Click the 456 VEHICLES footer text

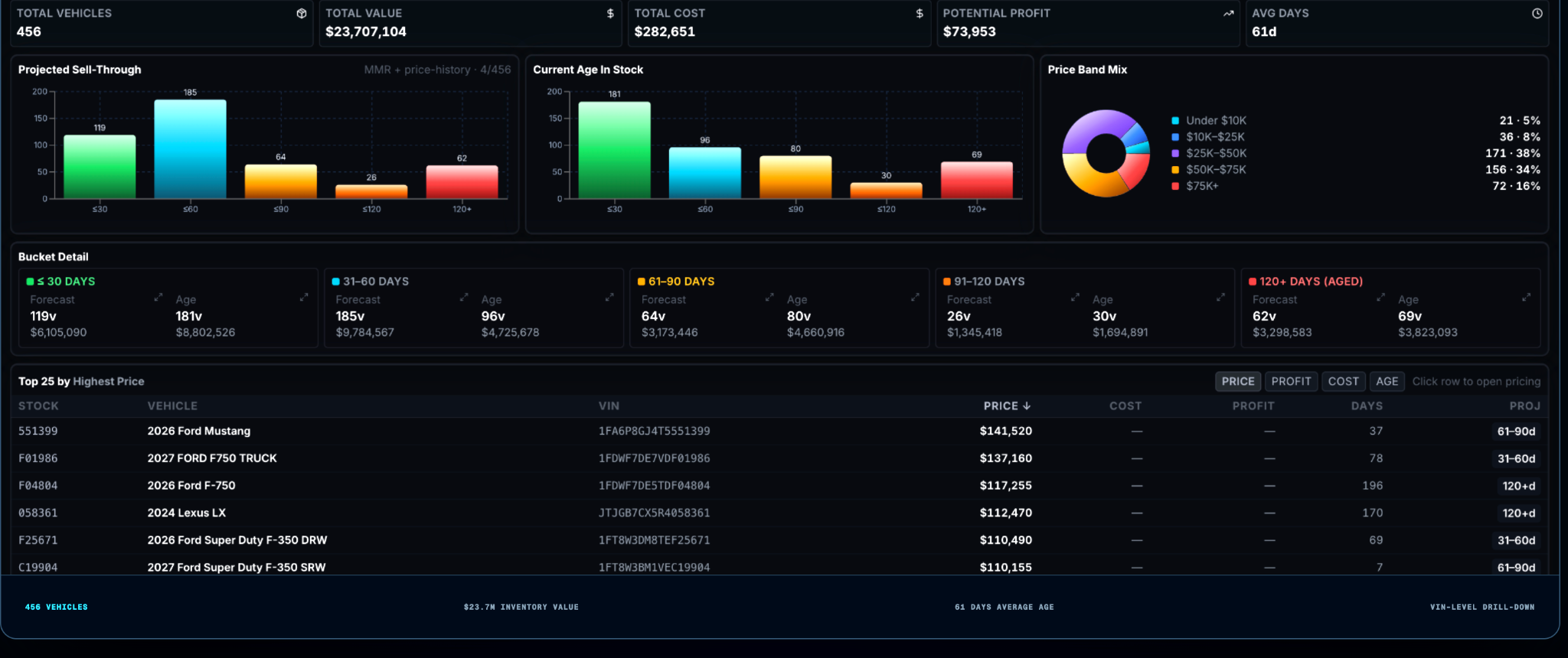click(x=56, y=607)
